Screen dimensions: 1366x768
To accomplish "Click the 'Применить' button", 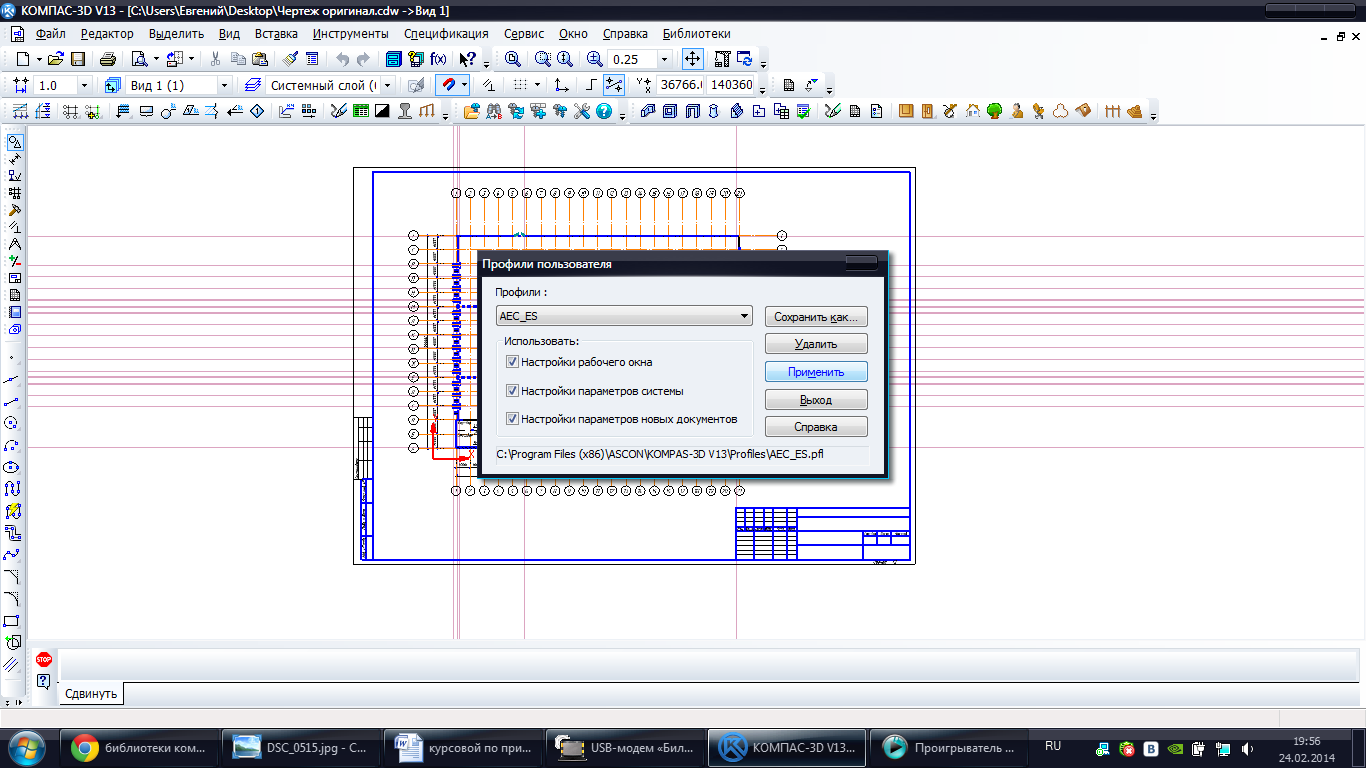I will pos(816,372).
